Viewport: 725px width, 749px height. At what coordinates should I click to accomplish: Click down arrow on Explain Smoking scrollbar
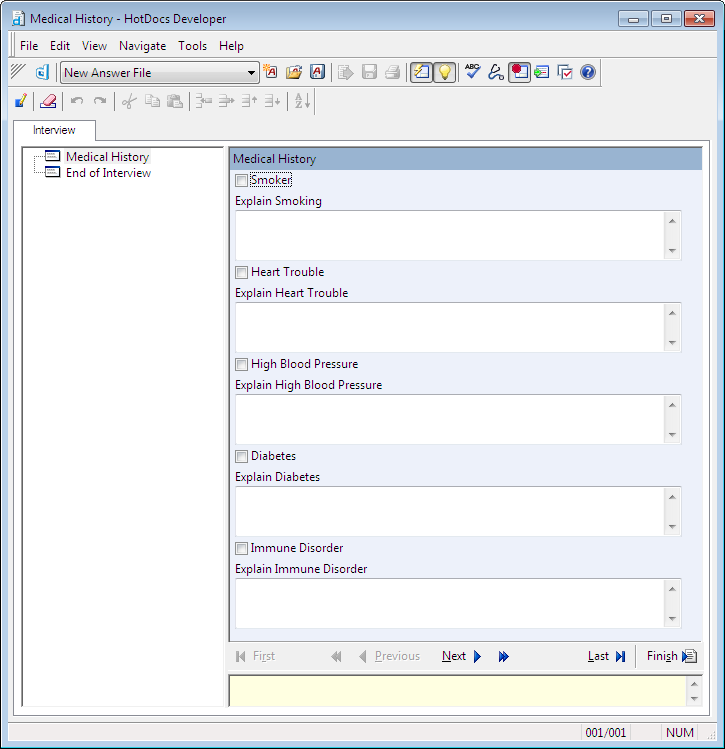tap(672, 251)
